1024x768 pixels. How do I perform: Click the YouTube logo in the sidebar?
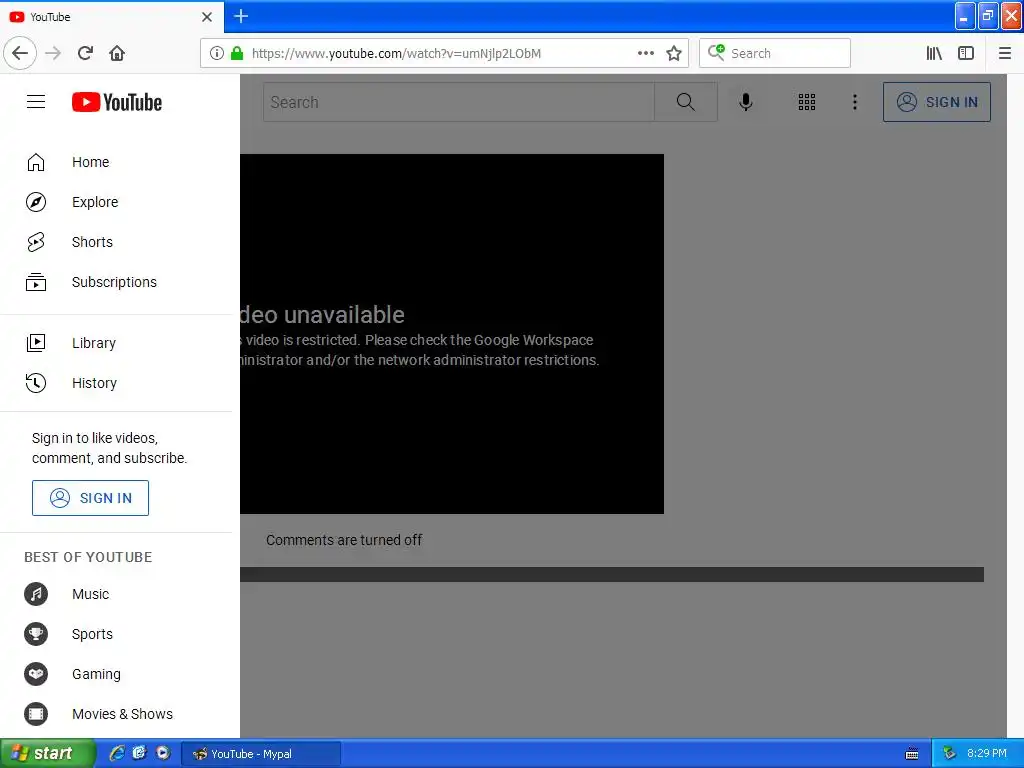[117, 102]
